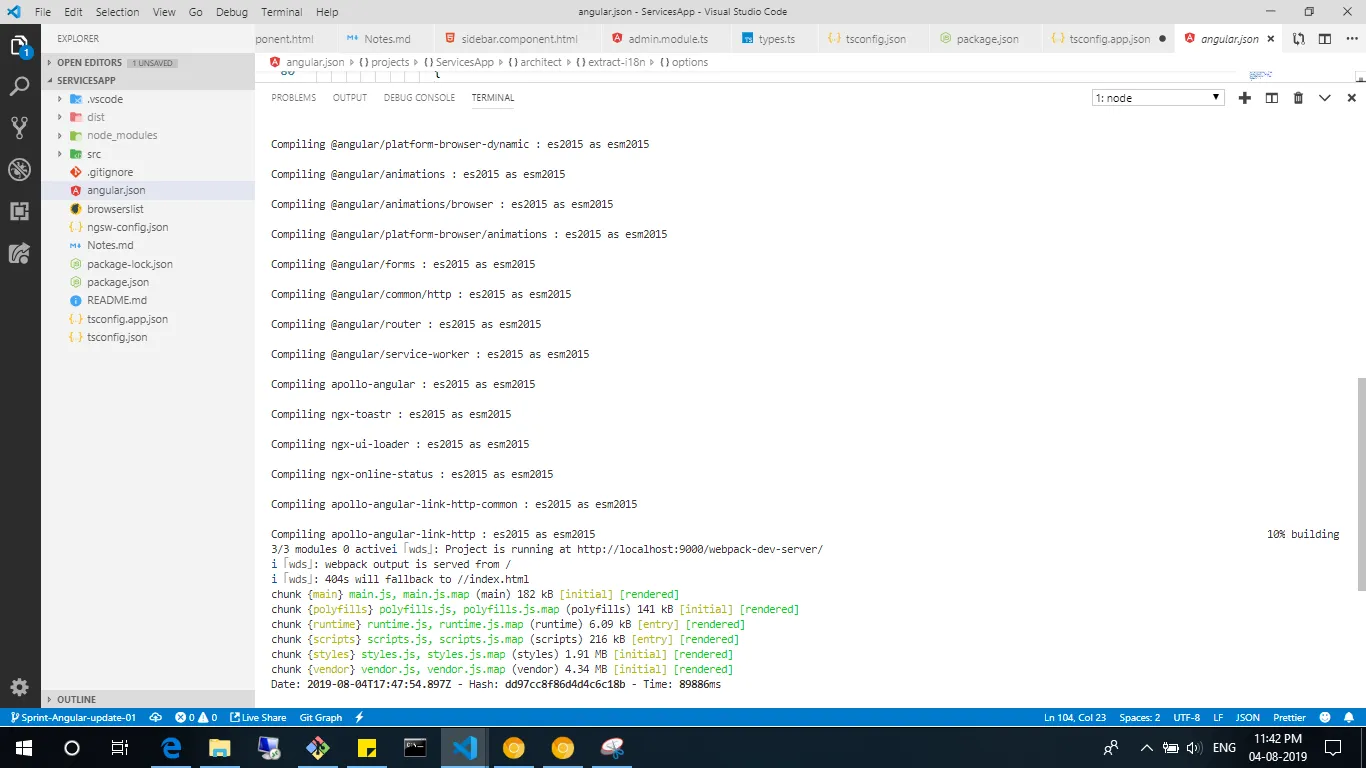Open the terminal selector dropdown '1: node'
1366x768 pixels.
click(1158, 98)
